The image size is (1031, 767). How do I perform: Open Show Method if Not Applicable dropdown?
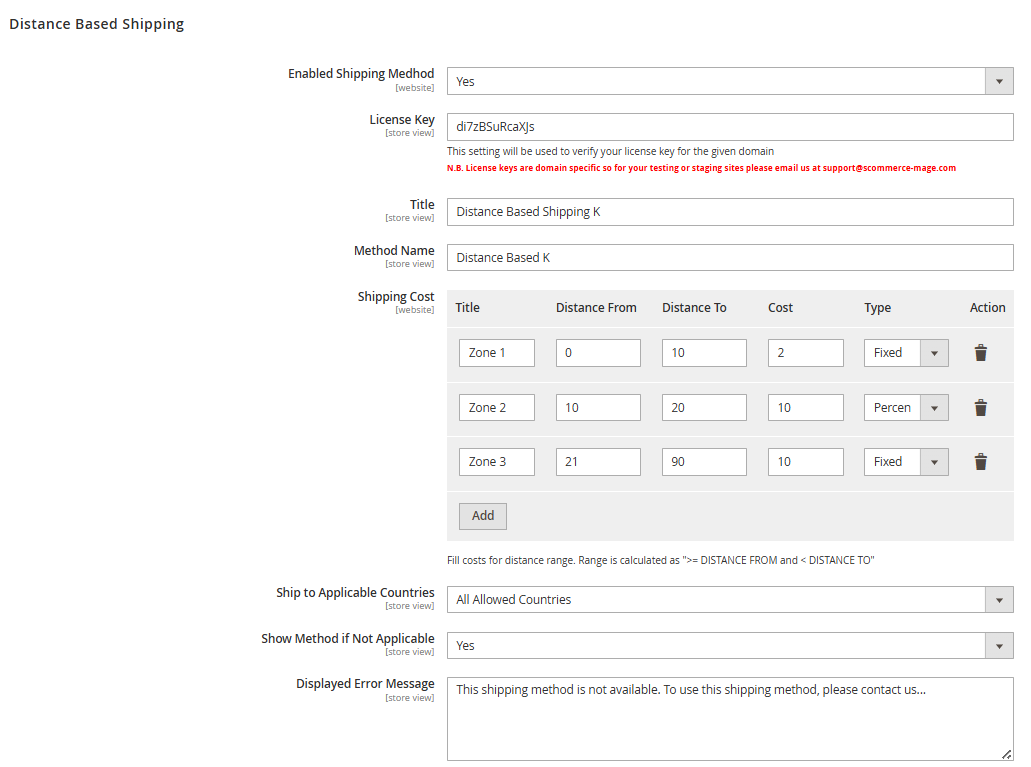click(x=729, y=646)
